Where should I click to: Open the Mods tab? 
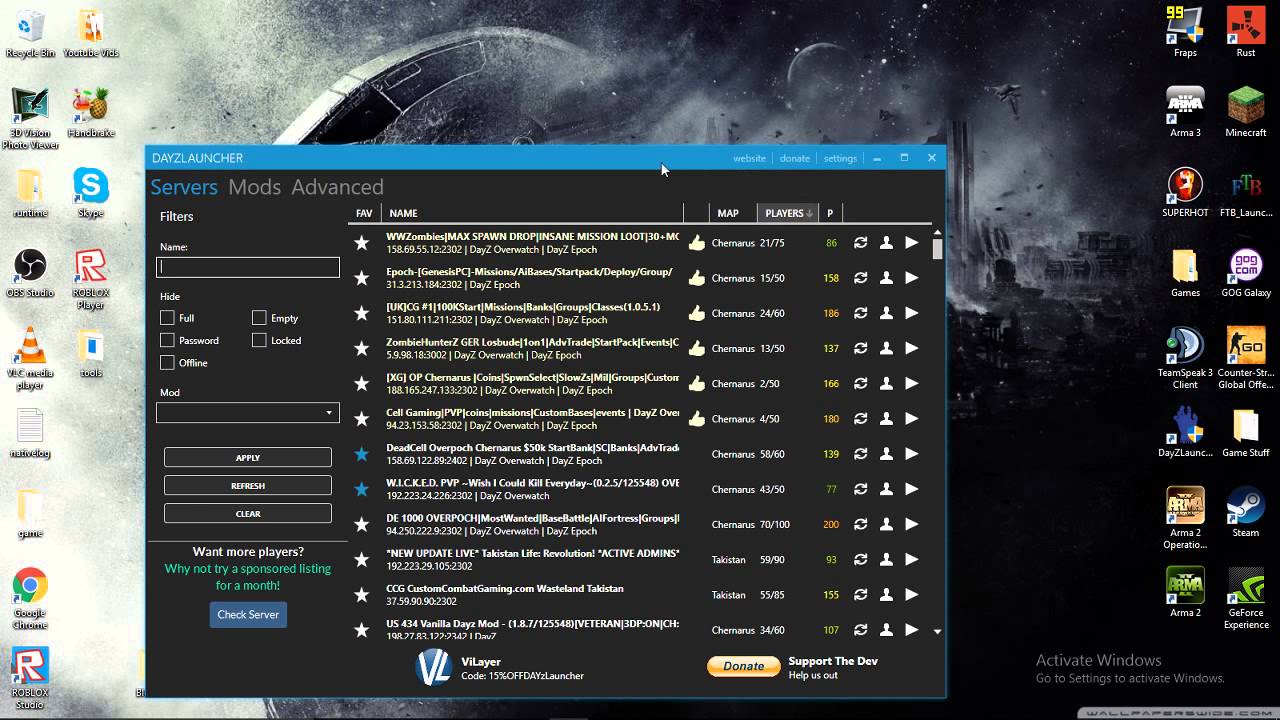[254, 187]
